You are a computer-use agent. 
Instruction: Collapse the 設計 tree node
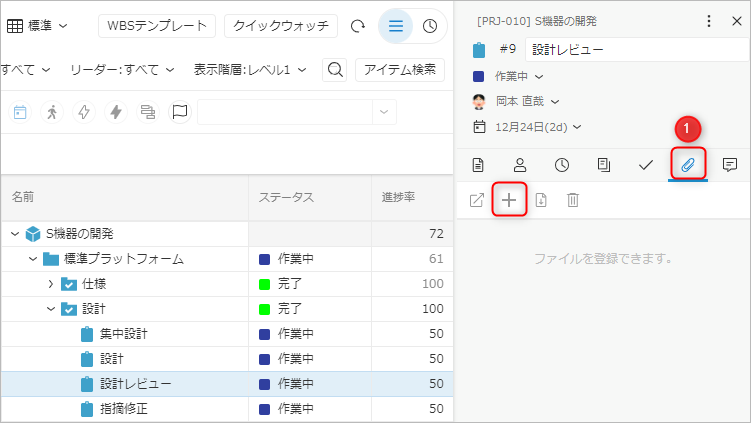[x=51, y=309]
